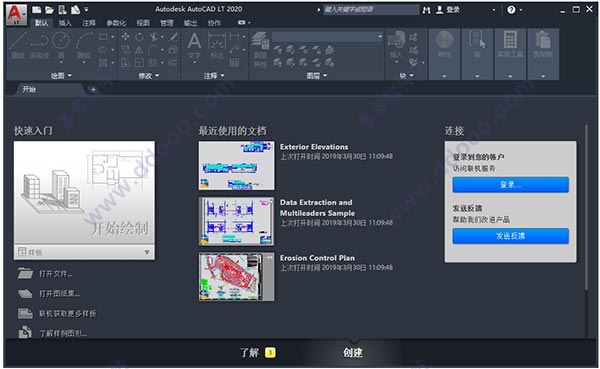Switch to the 插入 ribbon tab
Screen dimensions: 600x369
(x=65, y=23)
